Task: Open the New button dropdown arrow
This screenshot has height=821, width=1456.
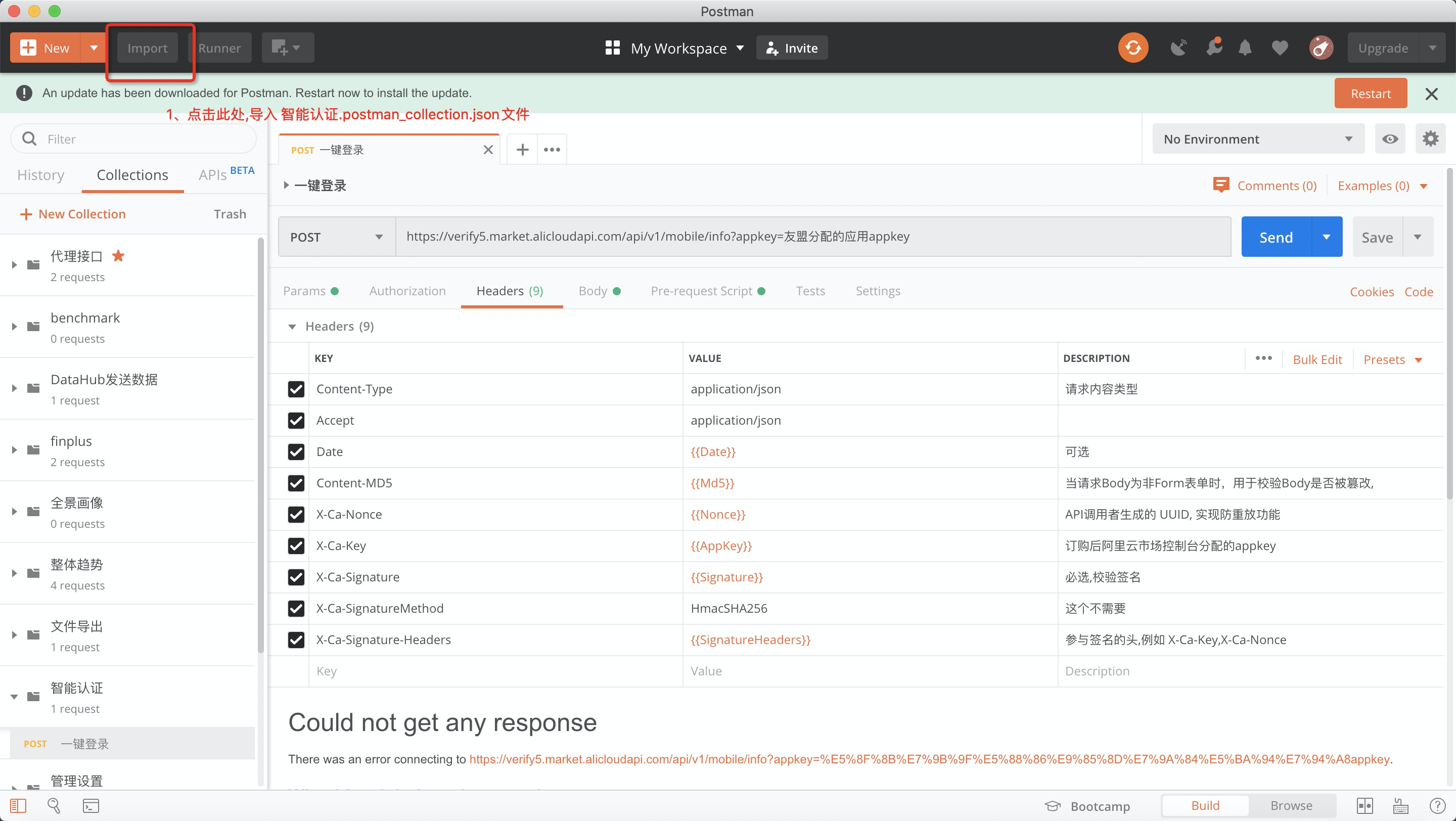Action: [x=94, y=48]
